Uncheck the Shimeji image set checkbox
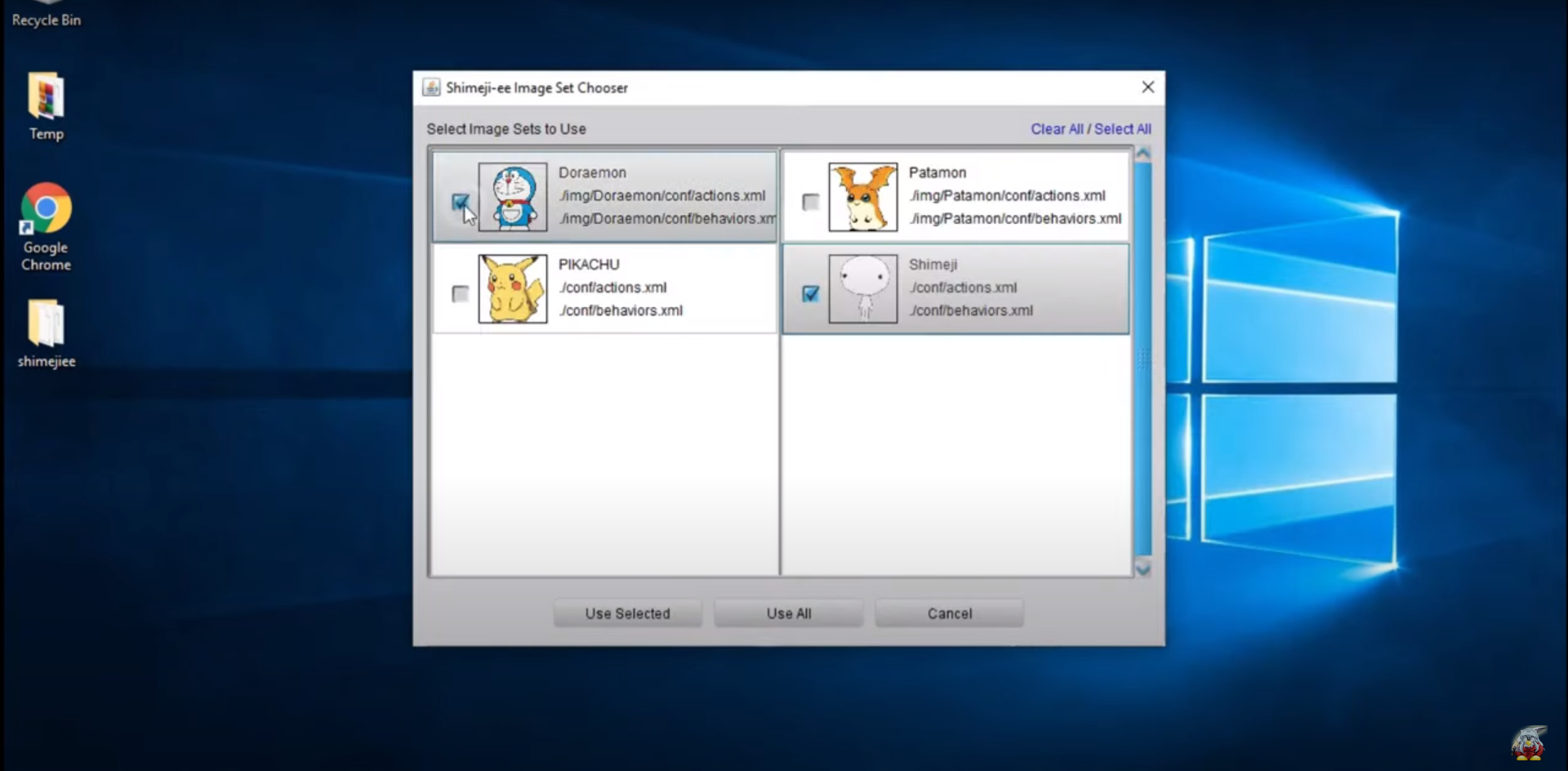This screenshot has width=1568, height=771. click(x=811, y=293)
